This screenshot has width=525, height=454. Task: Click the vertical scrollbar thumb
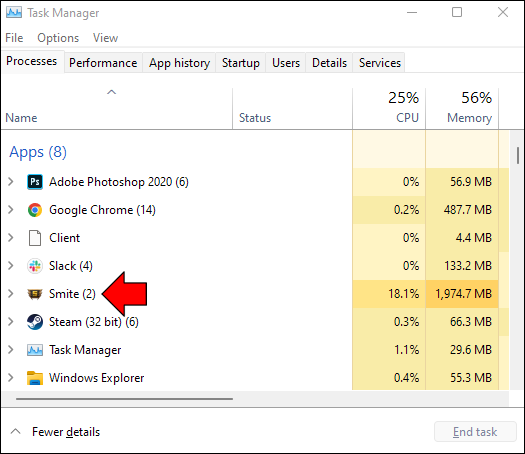518,155
